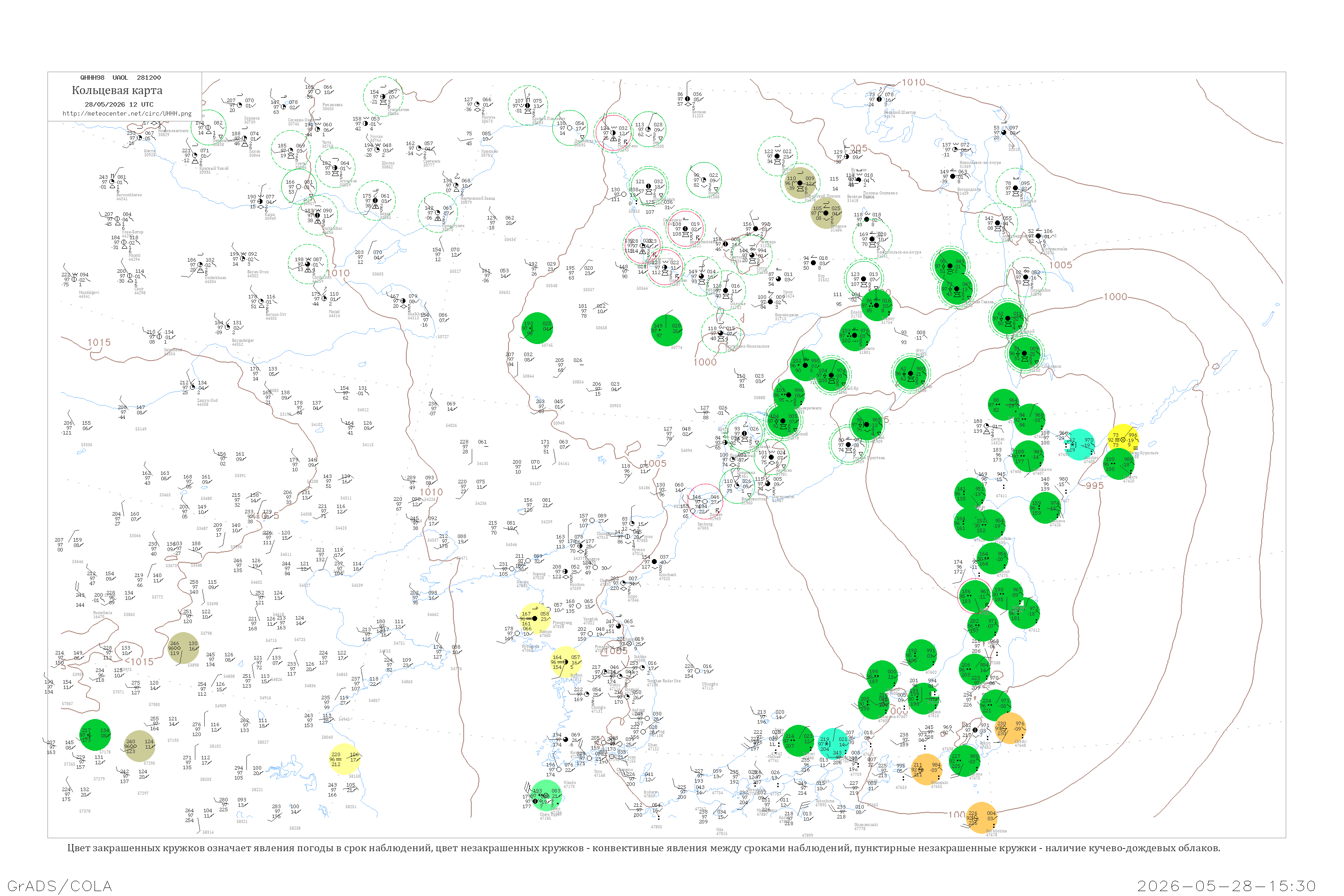1344x896 pixels.
Task: Click the station label "Wando 47170"
Action: pyautogui.click(x=570, y=784)
